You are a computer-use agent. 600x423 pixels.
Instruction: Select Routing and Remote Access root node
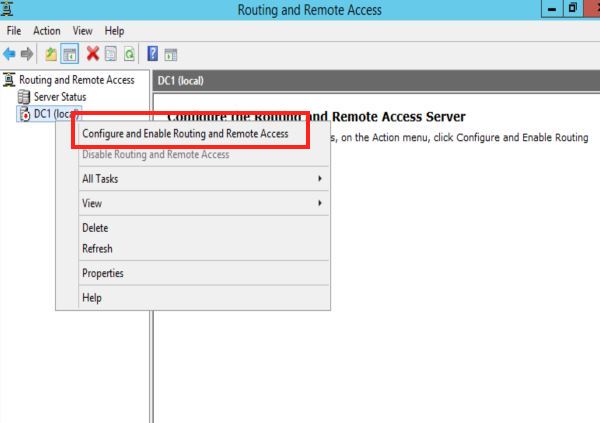coord(77,80)
